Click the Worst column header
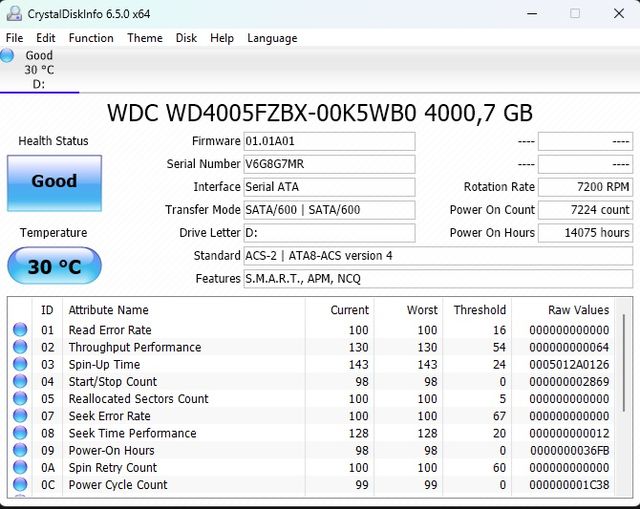 tap(408, 310)
